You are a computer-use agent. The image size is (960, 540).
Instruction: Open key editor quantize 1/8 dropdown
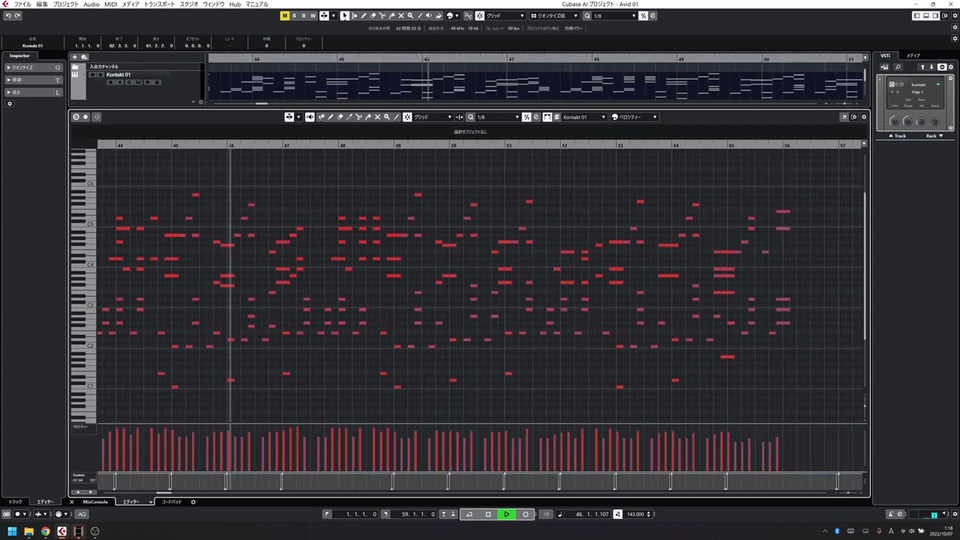[498, 117]
